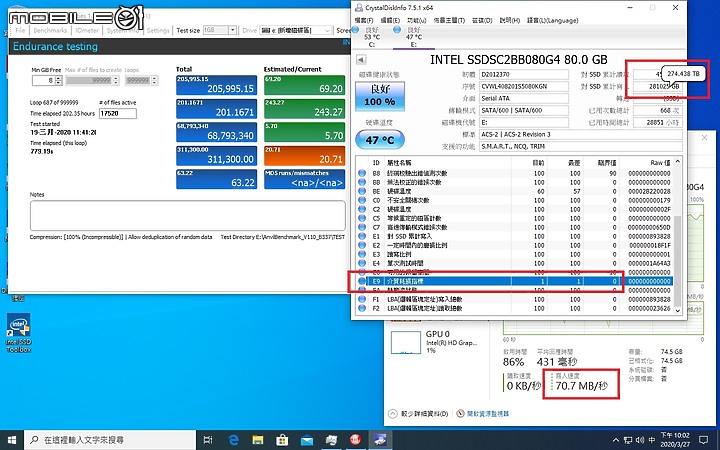The width and height of the screenshot is (720, 450).
Task: Open the File menu in Anvil's benchmark
Action: pos(20,30)
